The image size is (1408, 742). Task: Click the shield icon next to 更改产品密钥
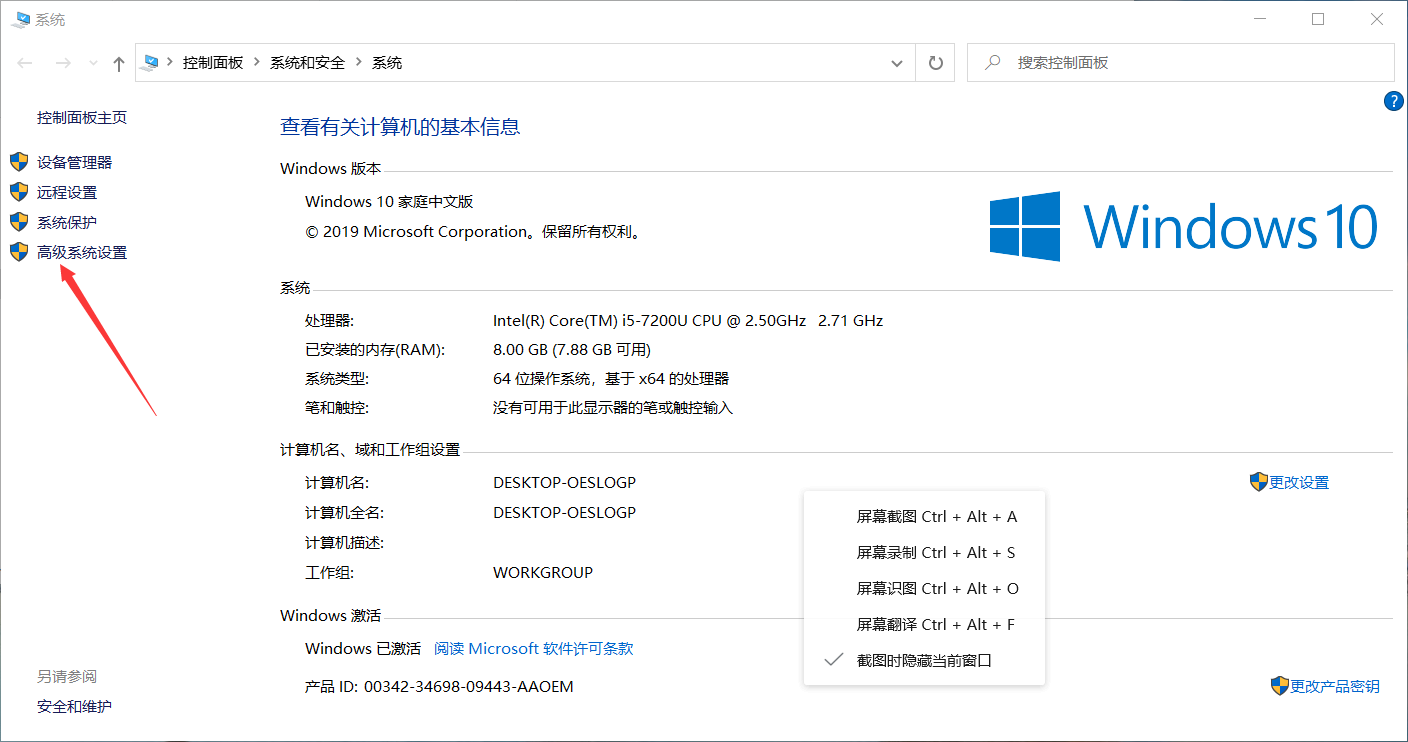pos(1280,686)
